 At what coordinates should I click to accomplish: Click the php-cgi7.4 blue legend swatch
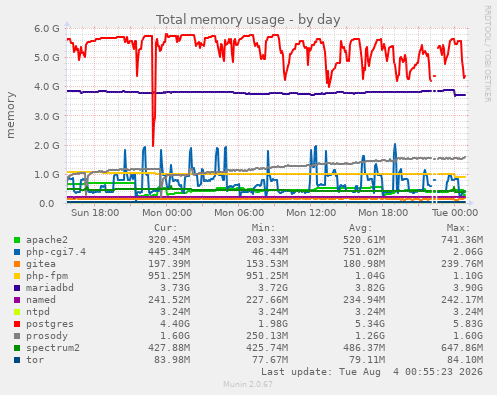tap(17, 252)
